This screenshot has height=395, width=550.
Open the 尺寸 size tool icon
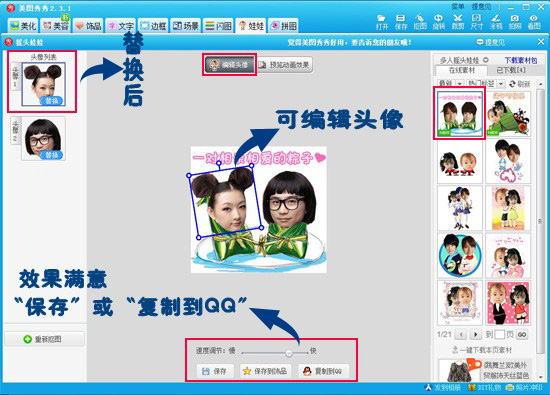point(476,22)
